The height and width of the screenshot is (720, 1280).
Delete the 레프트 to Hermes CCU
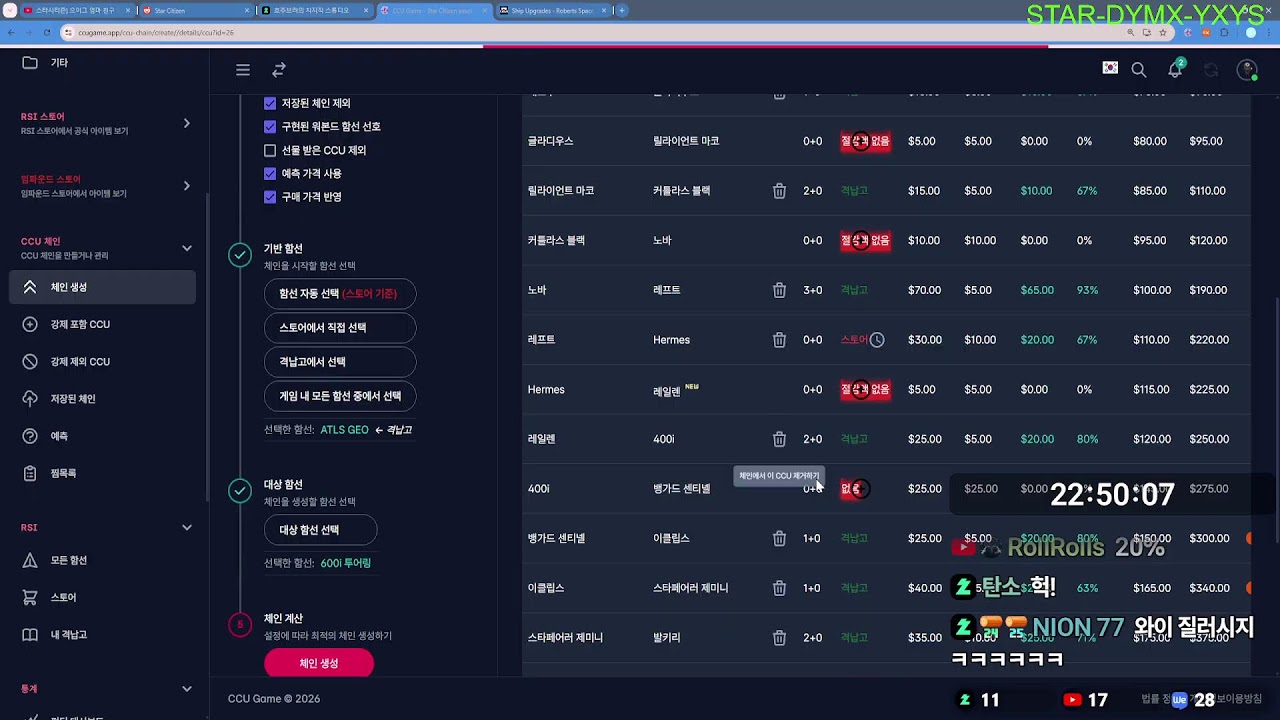[x=779, y=340]
